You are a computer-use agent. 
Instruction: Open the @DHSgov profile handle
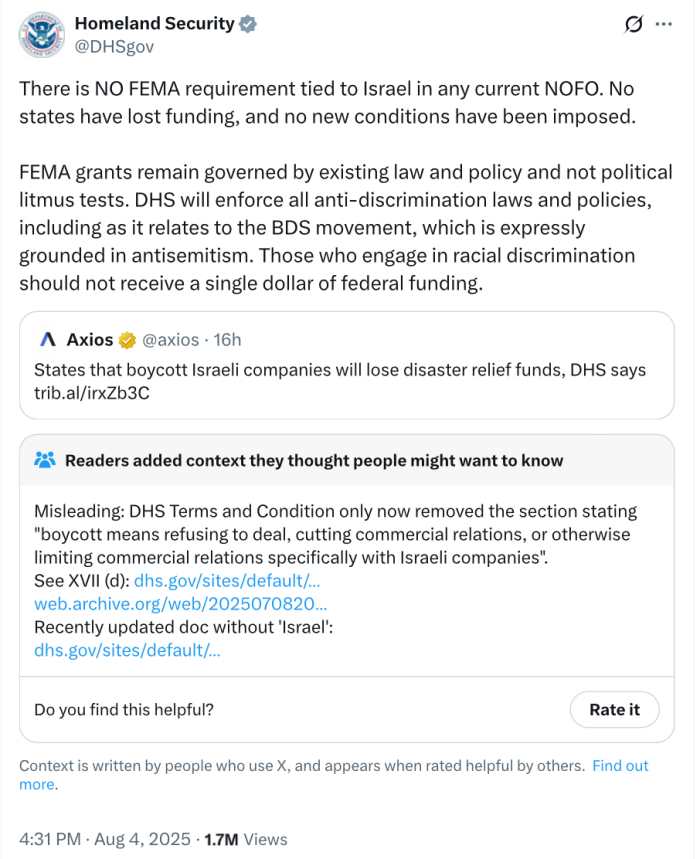pos(117,46)
